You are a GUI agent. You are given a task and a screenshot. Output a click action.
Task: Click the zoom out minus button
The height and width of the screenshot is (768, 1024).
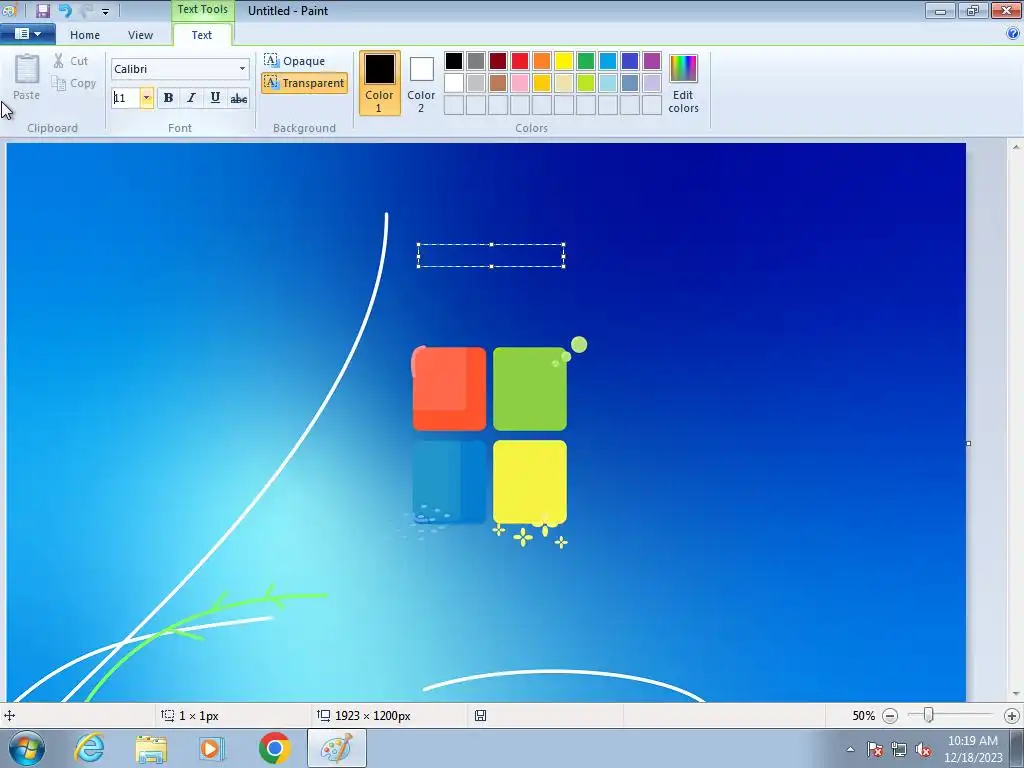tap(890, 716)
